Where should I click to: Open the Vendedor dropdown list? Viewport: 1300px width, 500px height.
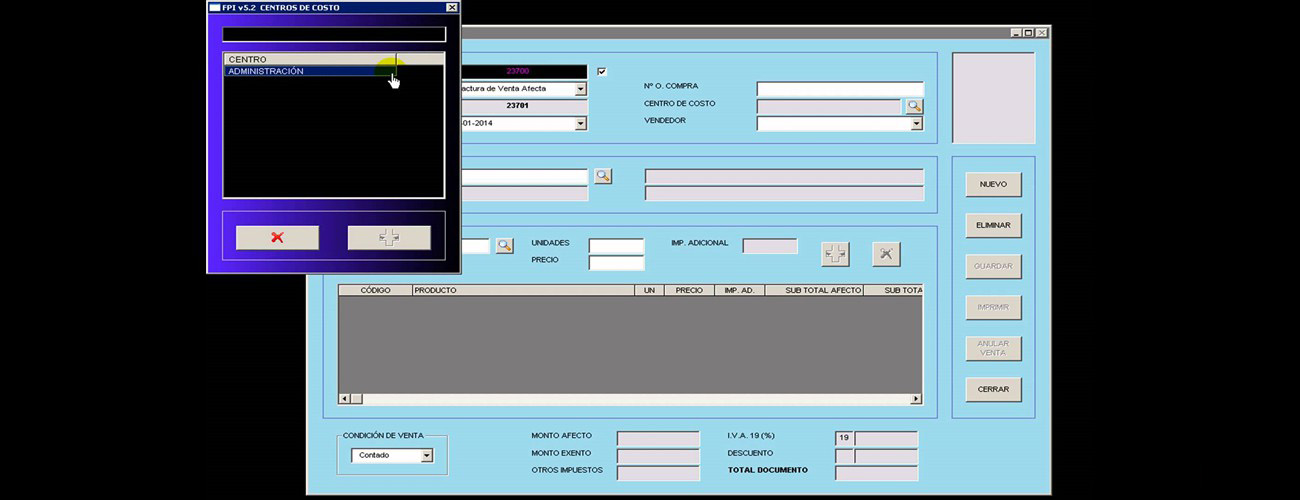tap(916, 124)
